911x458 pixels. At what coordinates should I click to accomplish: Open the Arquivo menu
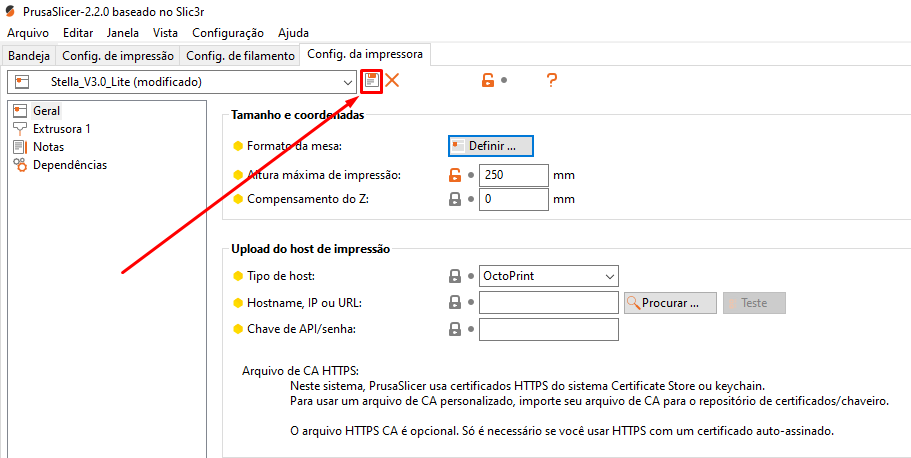point(28,33)
